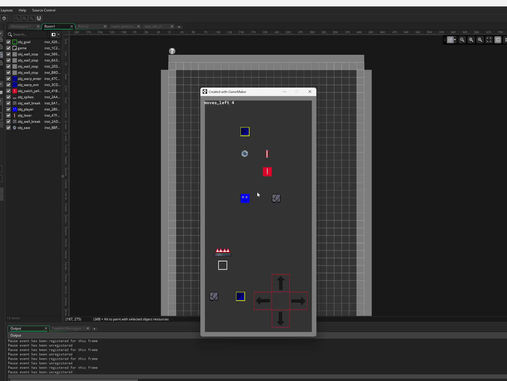The height and width of the screenshot is (381, 507).
Task: Switch to the Room1 tab
Action: [x=58, y=26]
